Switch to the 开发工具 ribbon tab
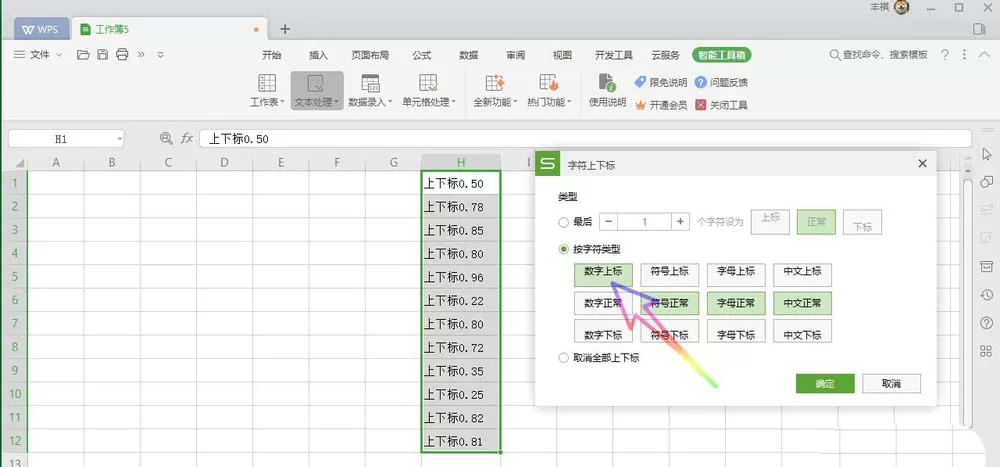Viewport: 1000px width, 467px height. 614,56
